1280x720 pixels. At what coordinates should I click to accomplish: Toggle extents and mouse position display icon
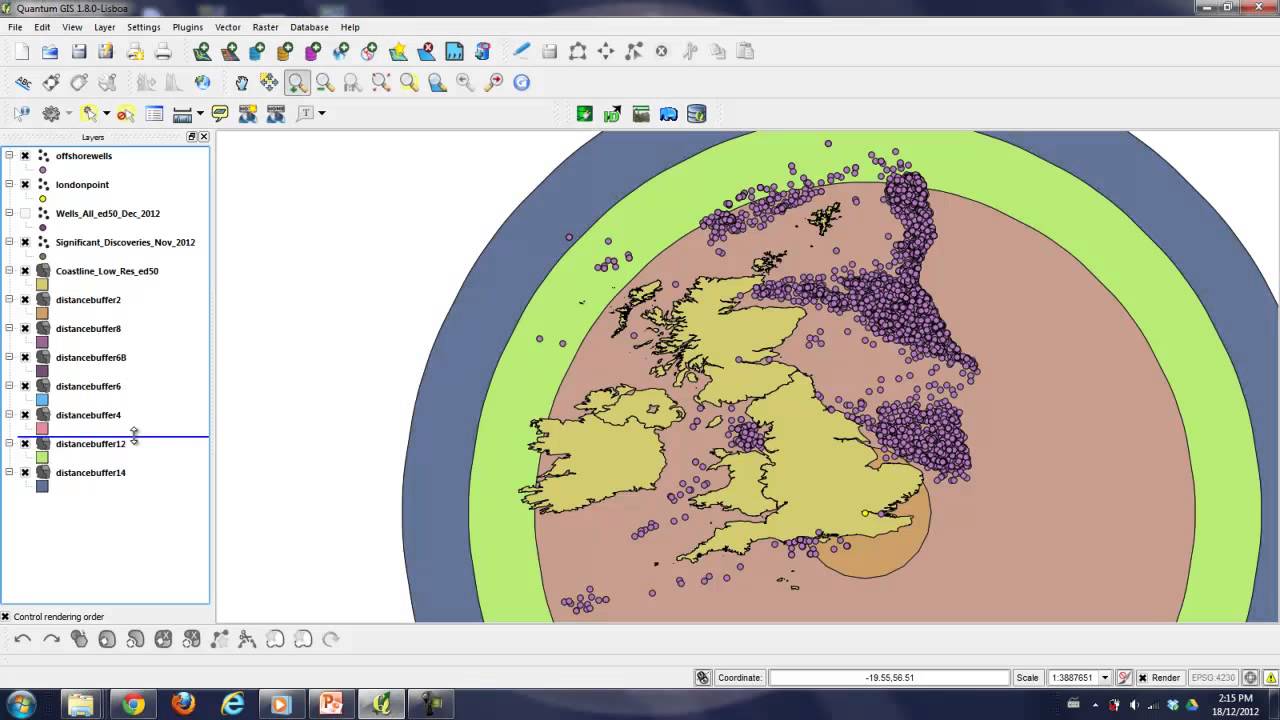(703, 677)
